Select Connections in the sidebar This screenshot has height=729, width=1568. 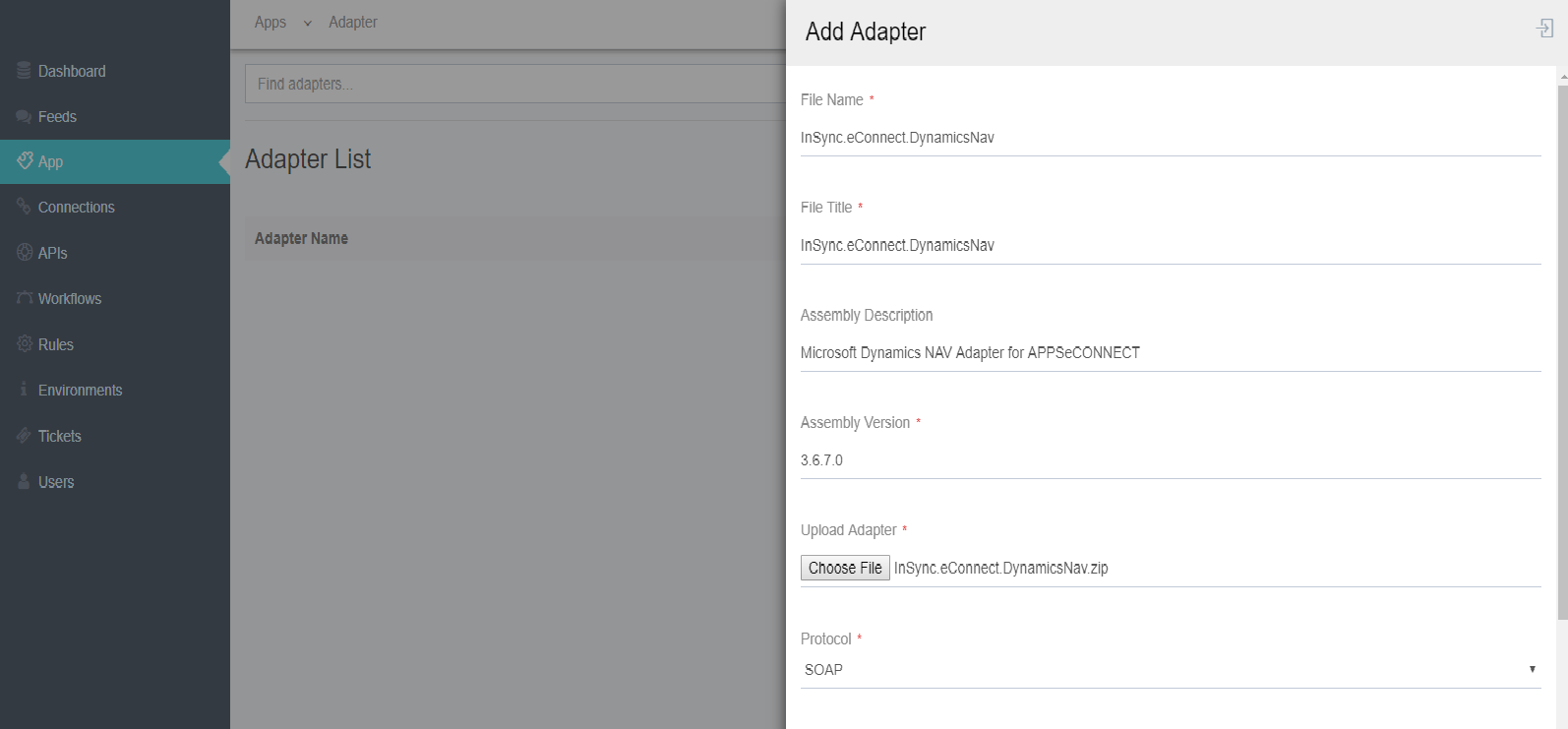(77, 207)
